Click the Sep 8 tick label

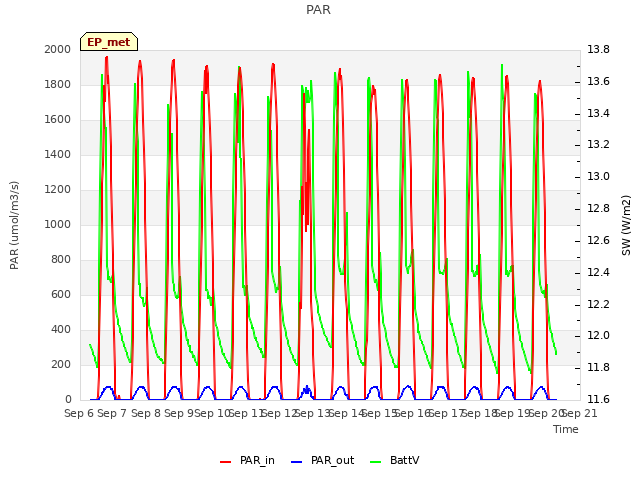[x=146, y=413]
